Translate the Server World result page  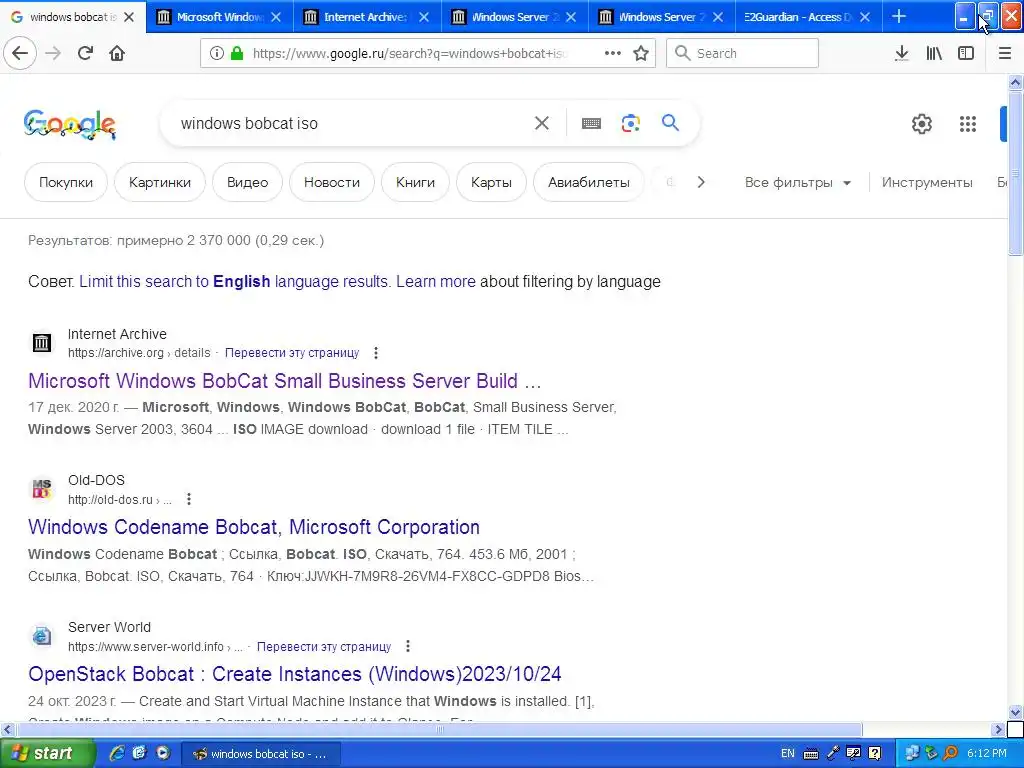click(324, 646)
